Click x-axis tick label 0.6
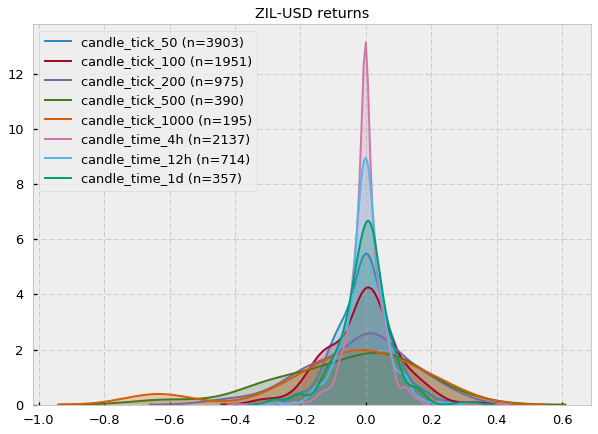This screenshot has width=598, height=434. pos(563,420)
